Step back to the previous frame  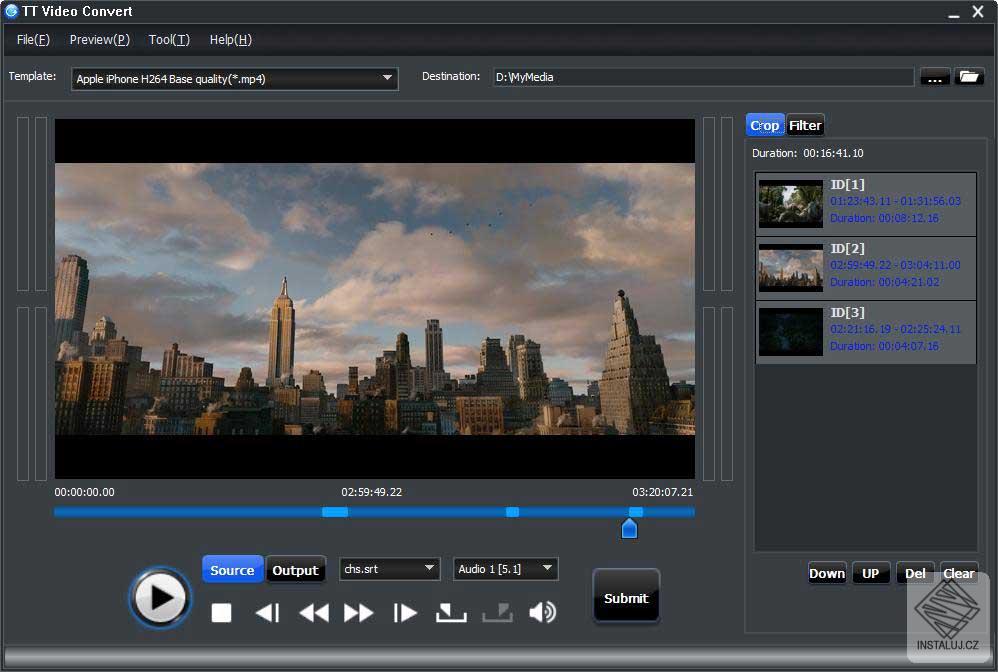tap(267, 613)
